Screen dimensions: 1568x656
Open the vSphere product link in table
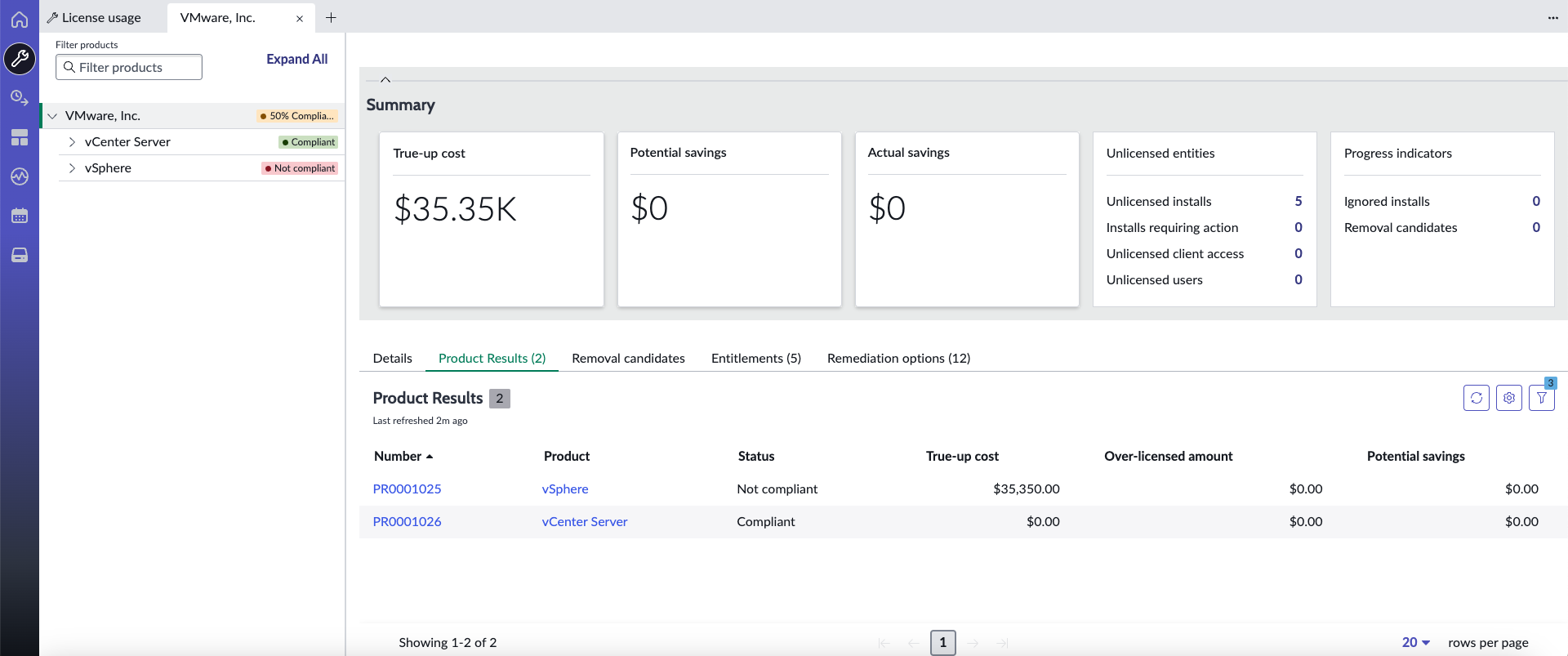pyautogui.click(x=565, y=489)
